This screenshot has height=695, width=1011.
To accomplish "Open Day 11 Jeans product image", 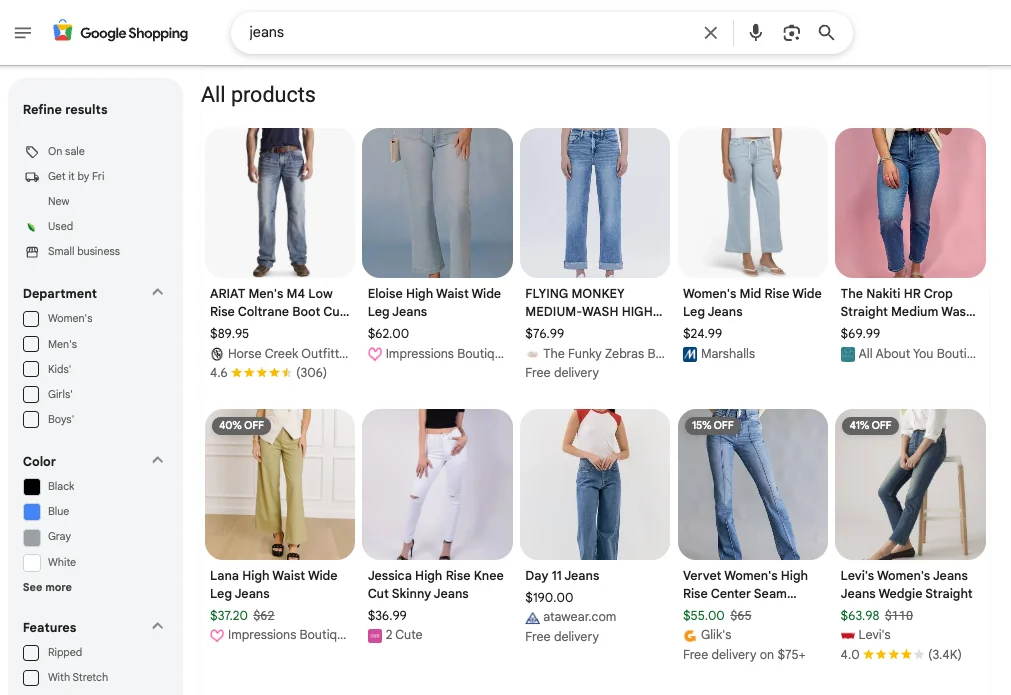I will coord(595,484).
